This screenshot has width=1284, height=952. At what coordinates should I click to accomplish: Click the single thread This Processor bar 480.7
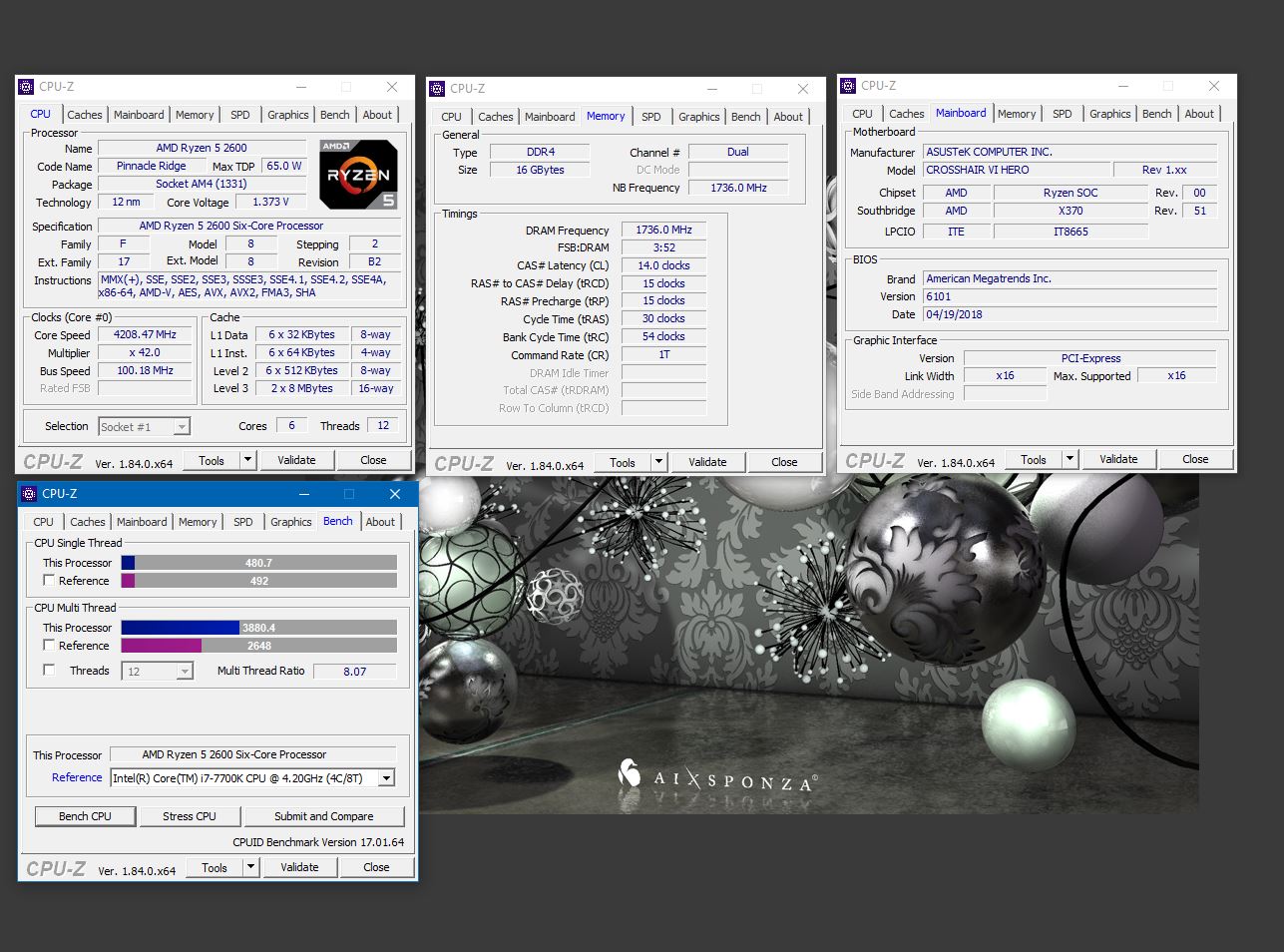pos(259,563)
